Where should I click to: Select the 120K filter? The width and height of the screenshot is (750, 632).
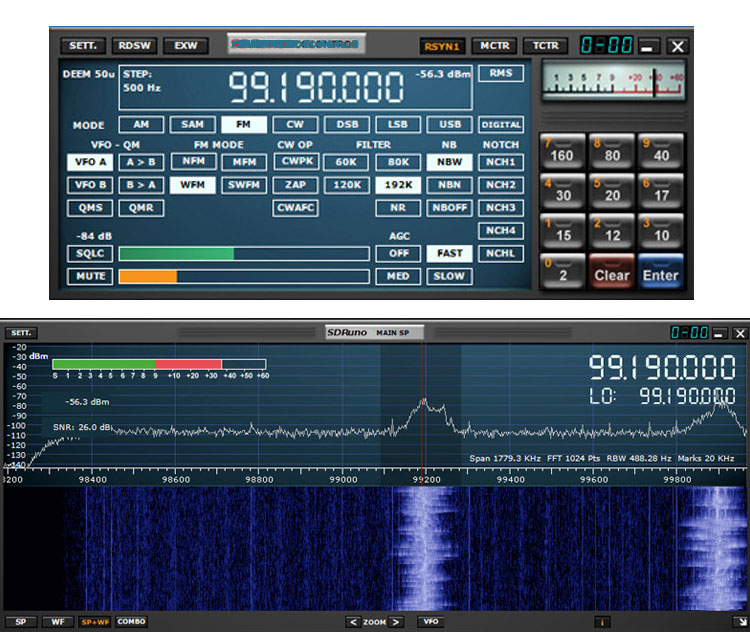click(x=347, y=185)
